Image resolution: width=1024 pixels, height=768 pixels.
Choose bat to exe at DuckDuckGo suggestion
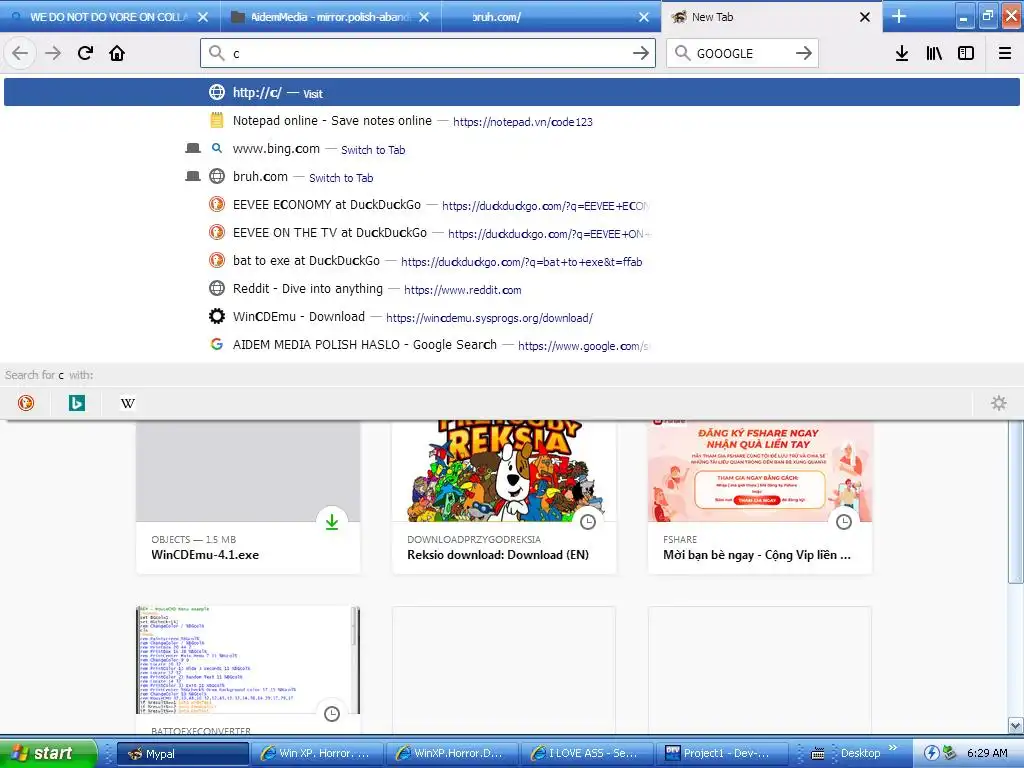click(x=512, y=261)
